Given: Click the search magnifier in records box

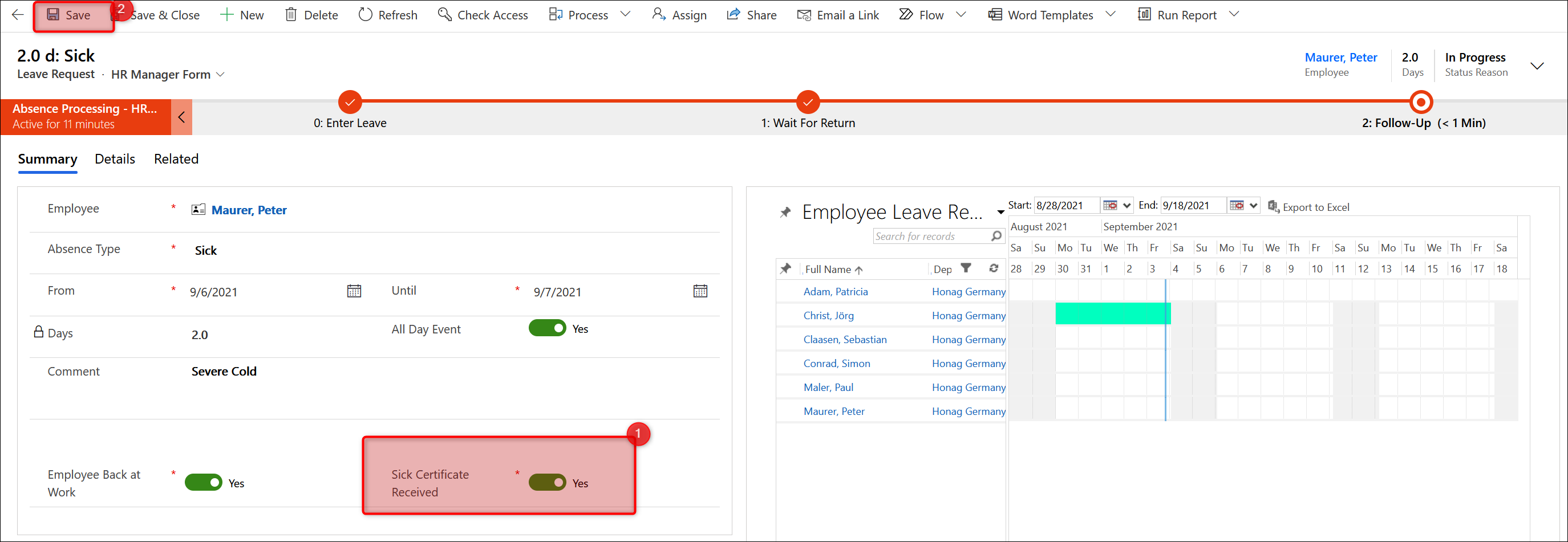Looking at the screenshot, I should click(996, 236).
